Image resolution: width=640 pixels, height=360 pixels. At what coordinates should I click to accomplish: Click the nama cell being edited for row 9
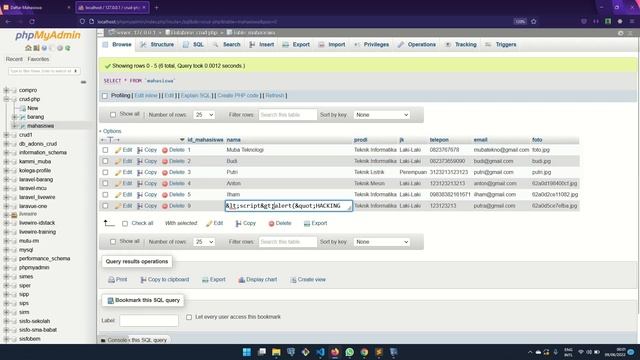pos(289,206)
